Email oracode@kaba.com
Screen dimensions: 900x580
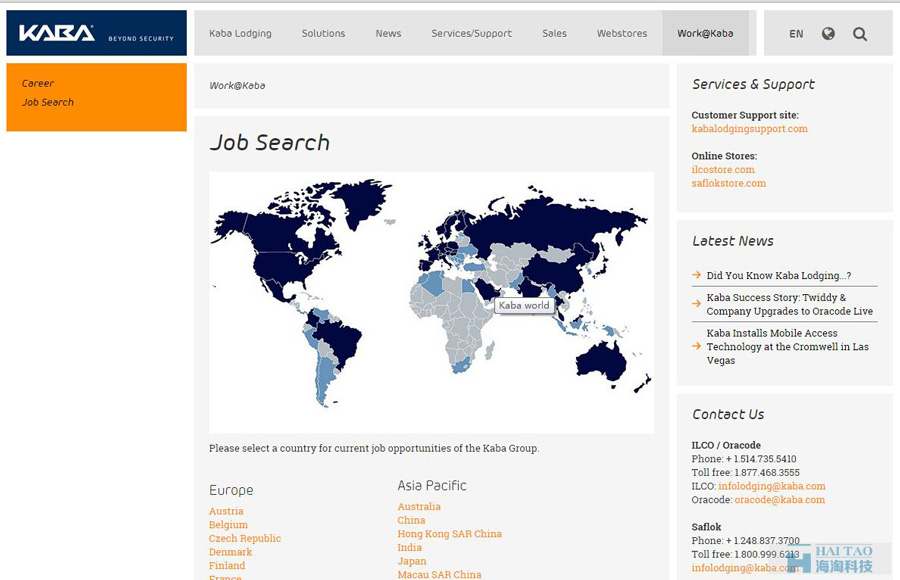779,500
